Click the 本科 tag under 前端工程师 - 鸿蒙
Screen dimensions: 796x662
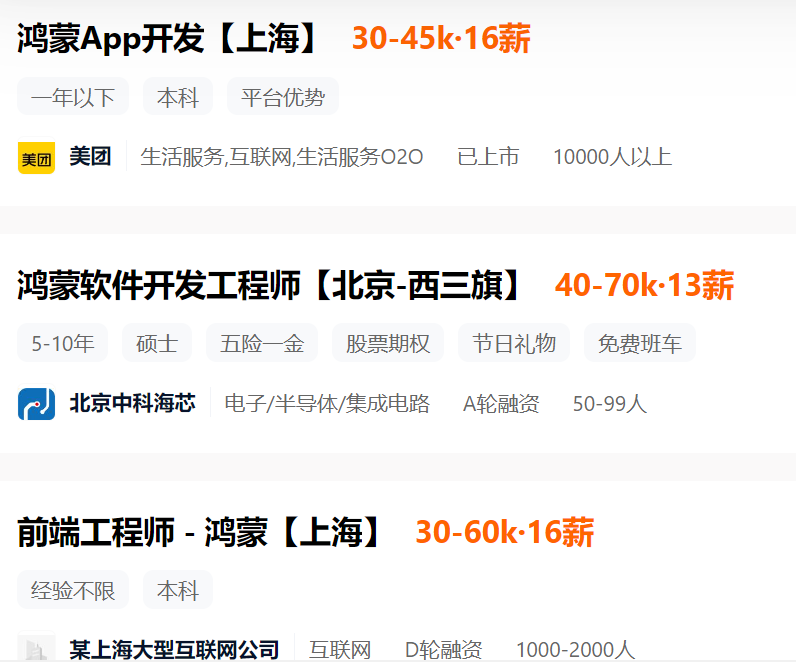178,590
